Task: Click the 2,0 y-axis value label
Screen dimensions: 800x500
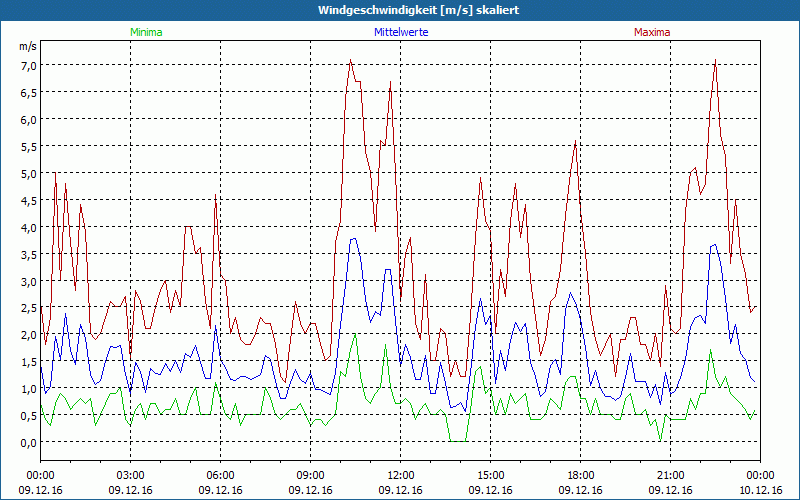Action: tap(29, 335)
